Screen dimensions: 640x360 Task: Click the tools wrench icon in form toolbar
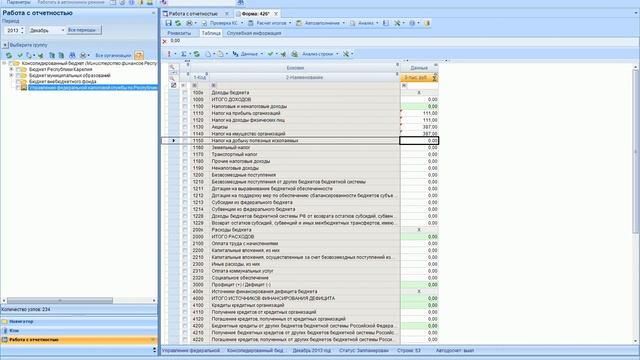tap(397, 23)
